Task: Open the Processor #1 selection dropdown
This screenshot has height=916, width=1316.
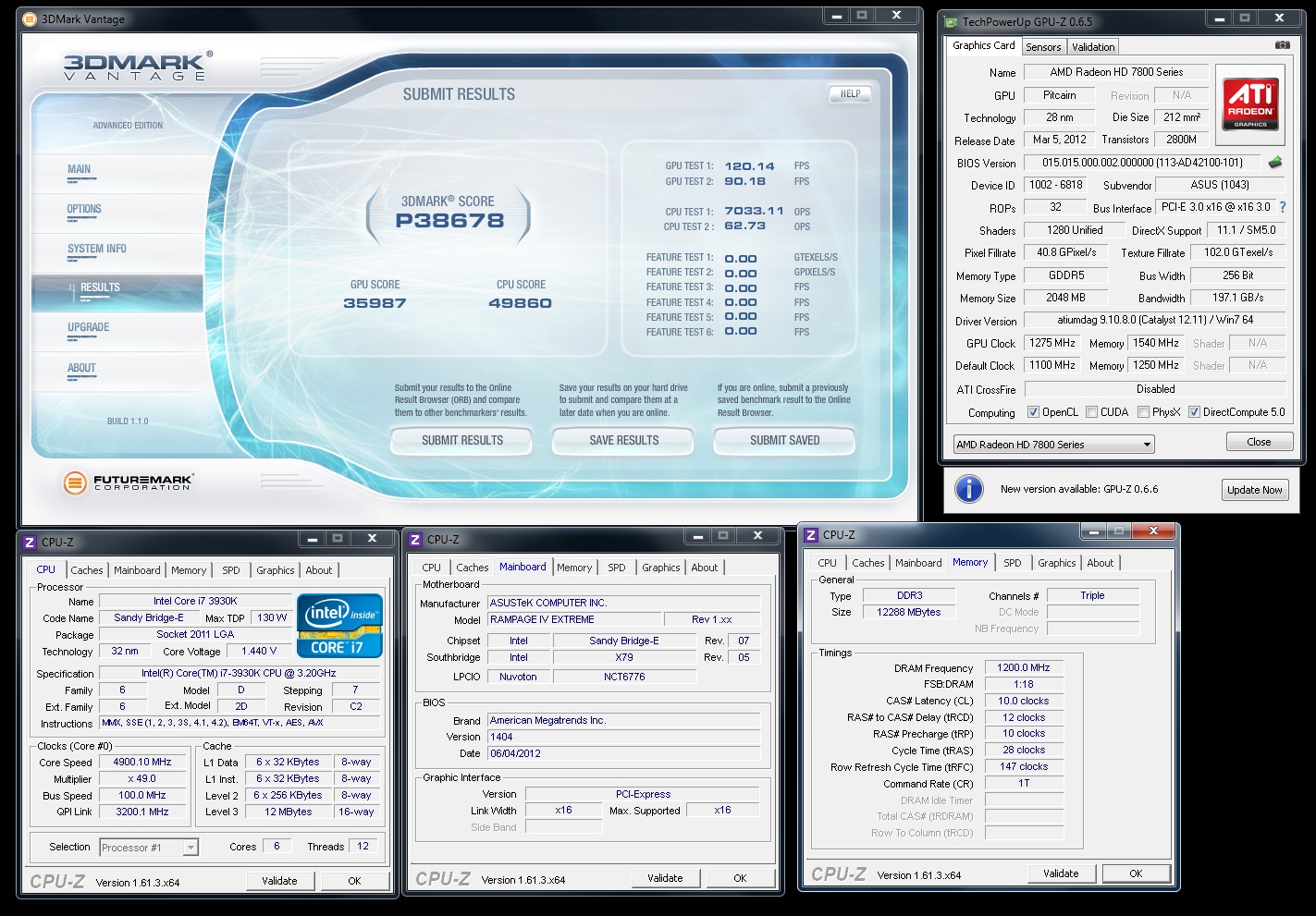Action: (149, 848)
